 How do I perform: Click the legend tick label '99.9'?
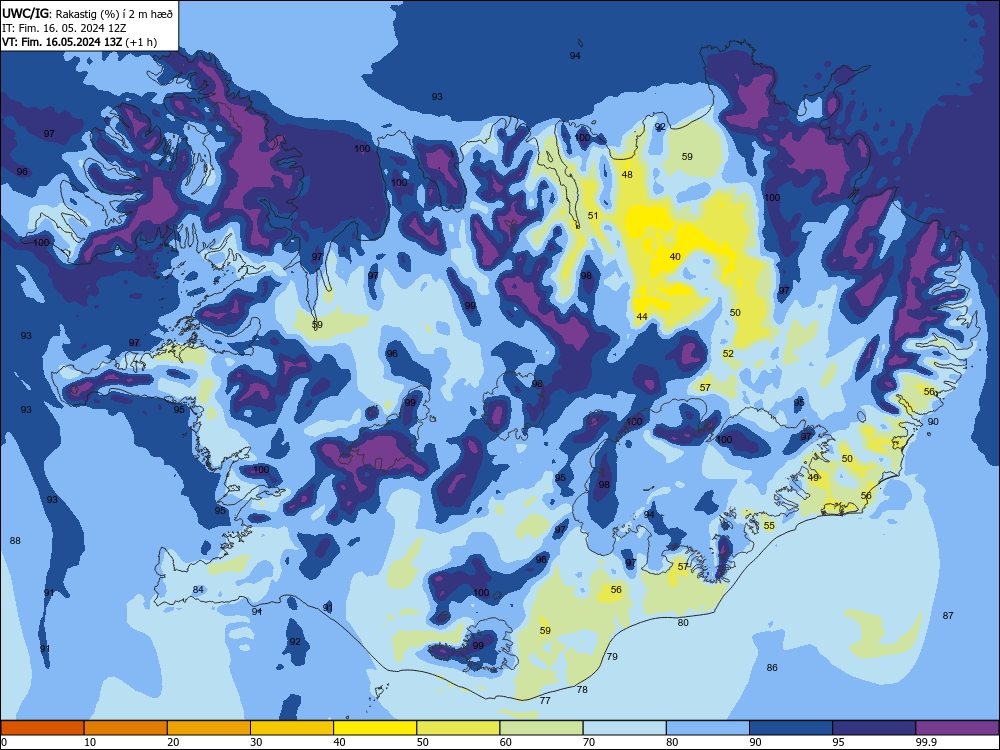tap(925, 742)
